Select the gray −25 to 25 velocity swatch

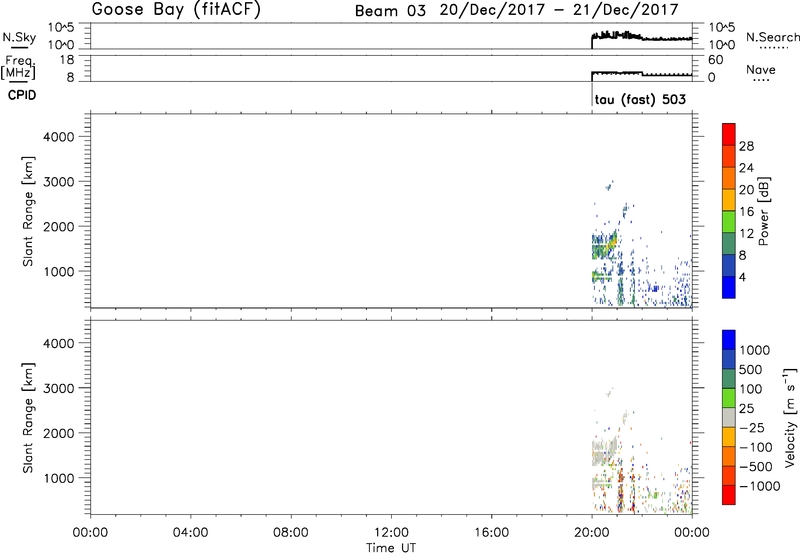coord(729,417)
